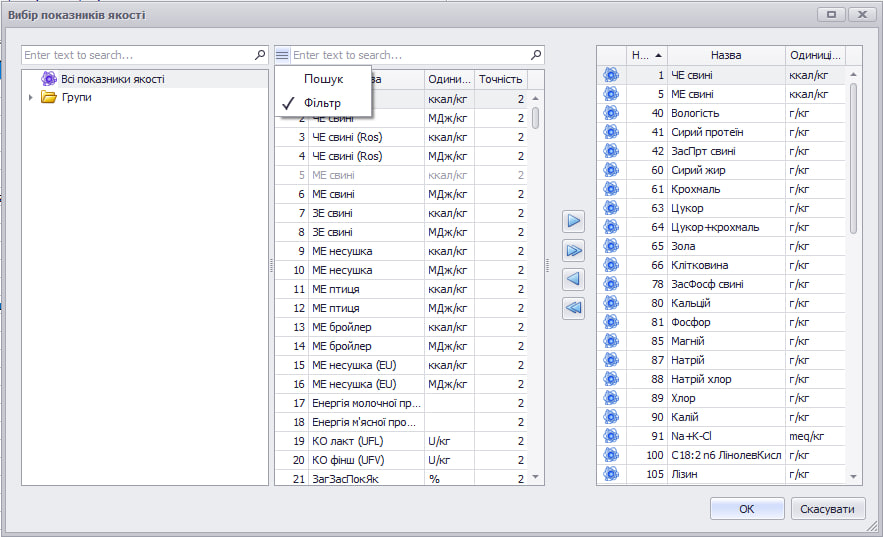Click the atom icon beside Калій row

(x=611, y=417)
